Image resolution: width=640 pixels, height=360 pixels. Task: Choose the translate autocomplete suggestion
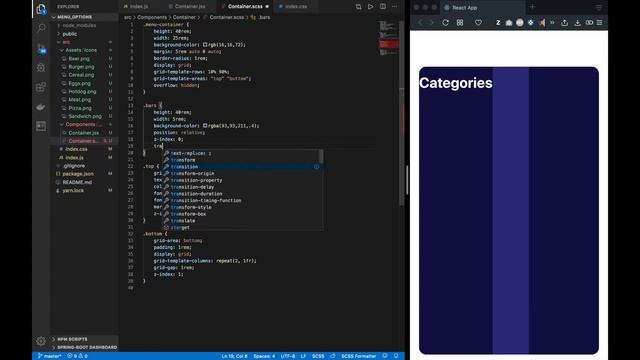[242, 221]
